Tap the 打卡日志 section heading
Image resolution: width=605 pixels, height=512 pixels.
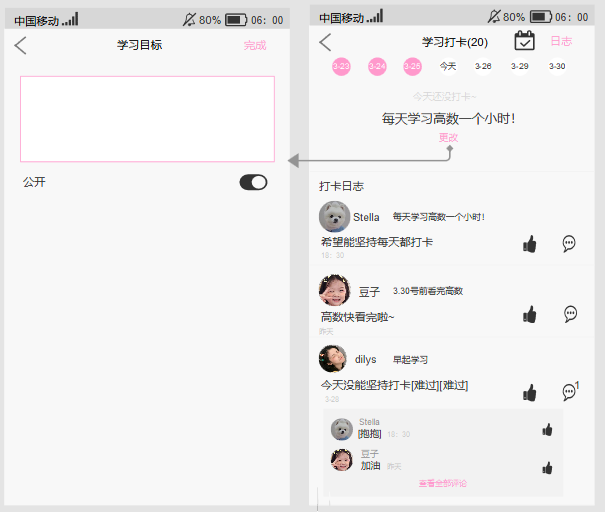pyautogui.click(x=341, y=186)
